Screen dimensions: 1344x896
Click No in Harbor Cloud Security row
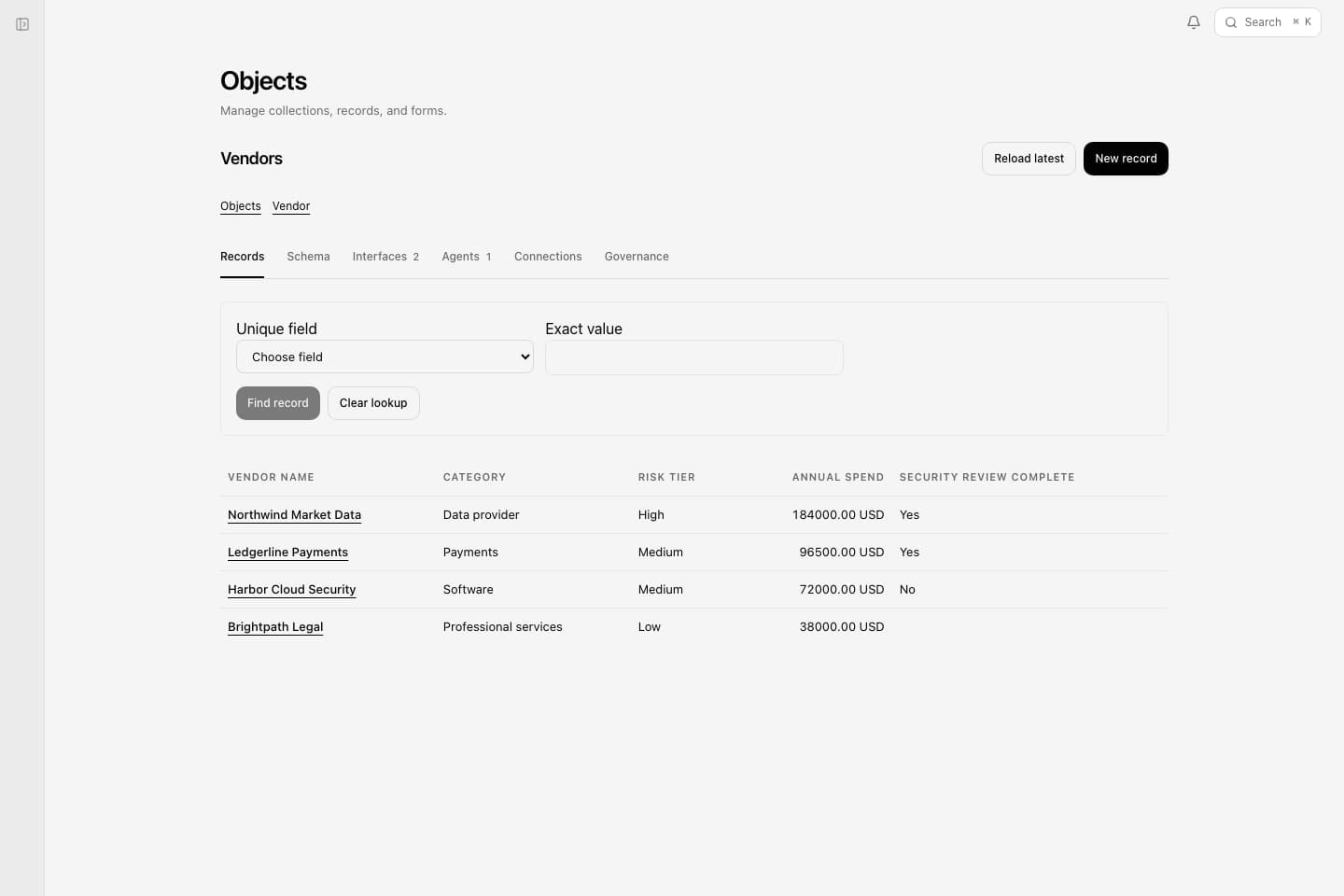(907, 590)
